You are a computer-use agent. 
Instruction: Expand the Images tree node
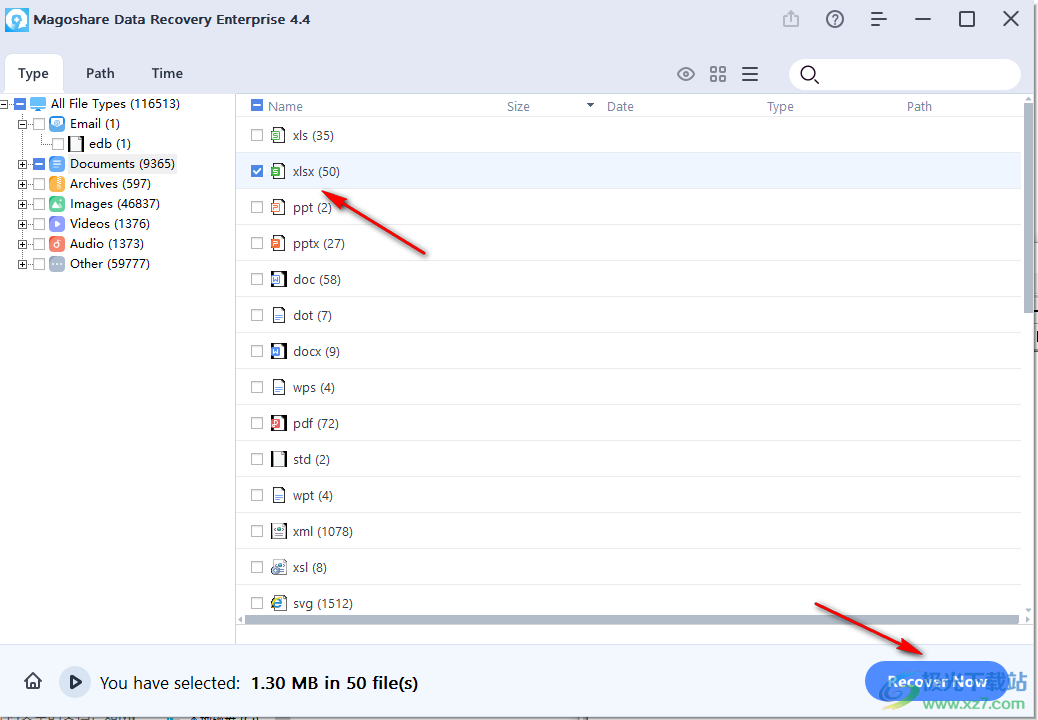(x=23, y=204)
